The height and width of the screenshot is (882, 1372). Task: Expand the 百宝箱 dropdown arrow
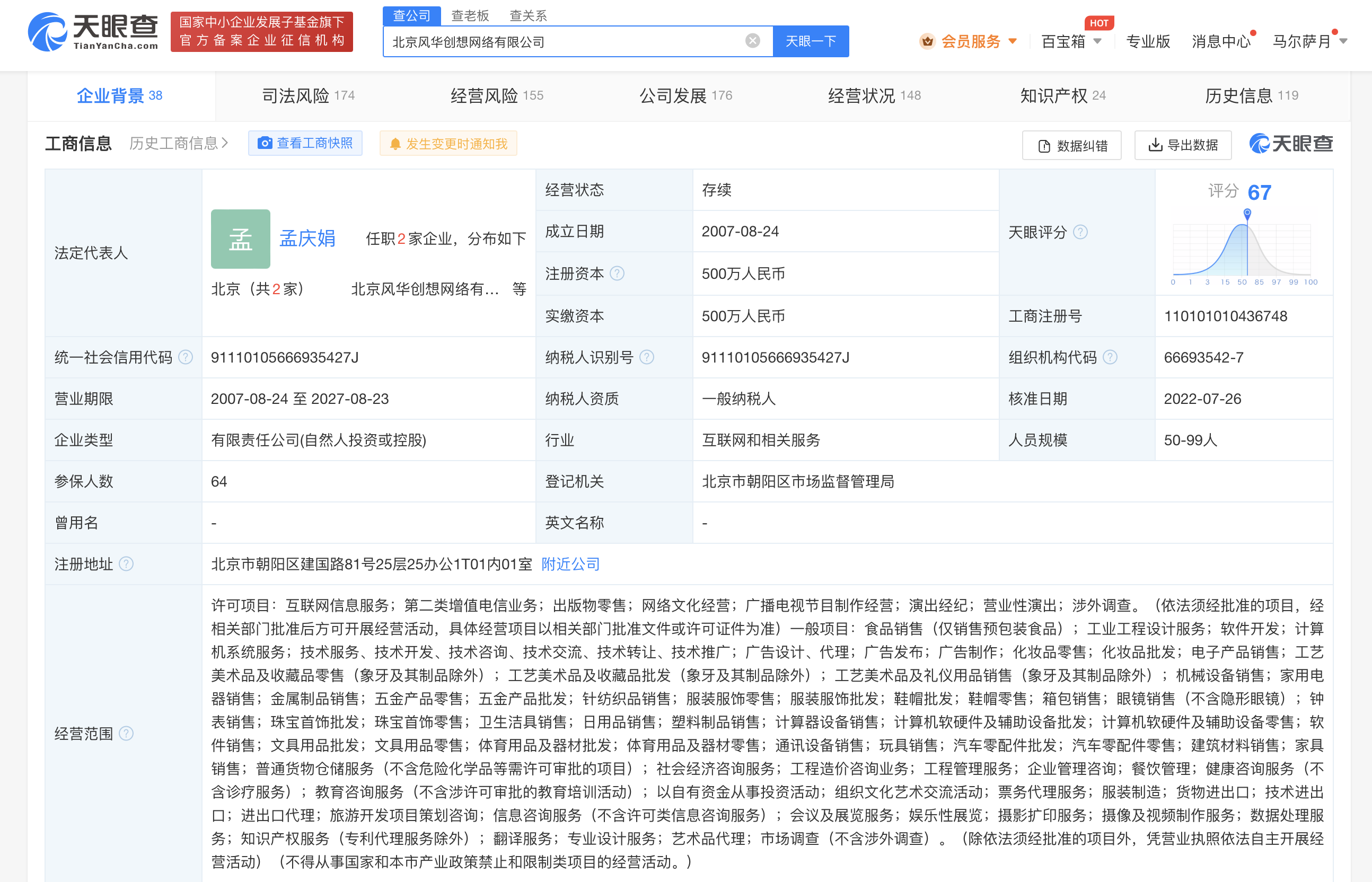coord(1097,41)
